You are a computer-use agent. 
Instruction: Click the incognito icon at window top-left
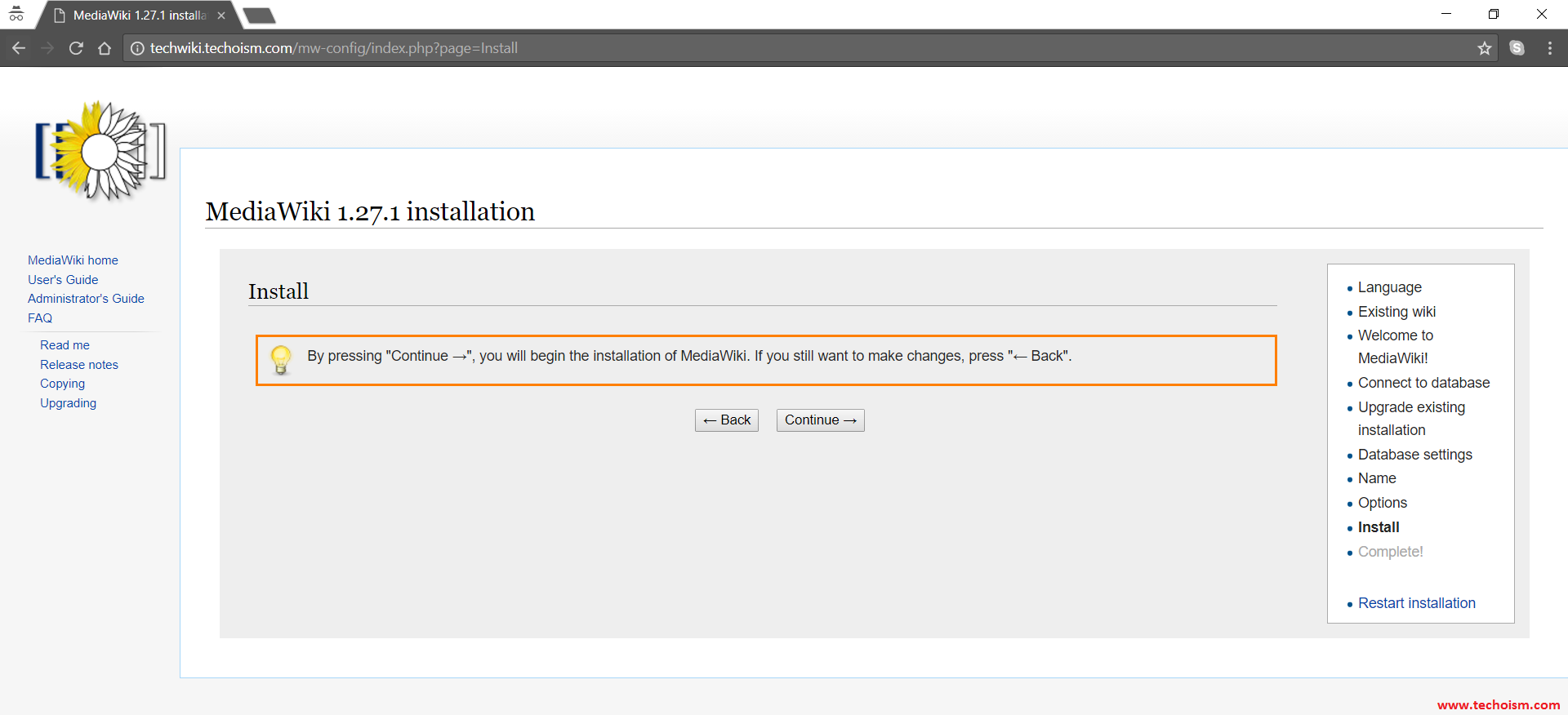click(16, 14)
